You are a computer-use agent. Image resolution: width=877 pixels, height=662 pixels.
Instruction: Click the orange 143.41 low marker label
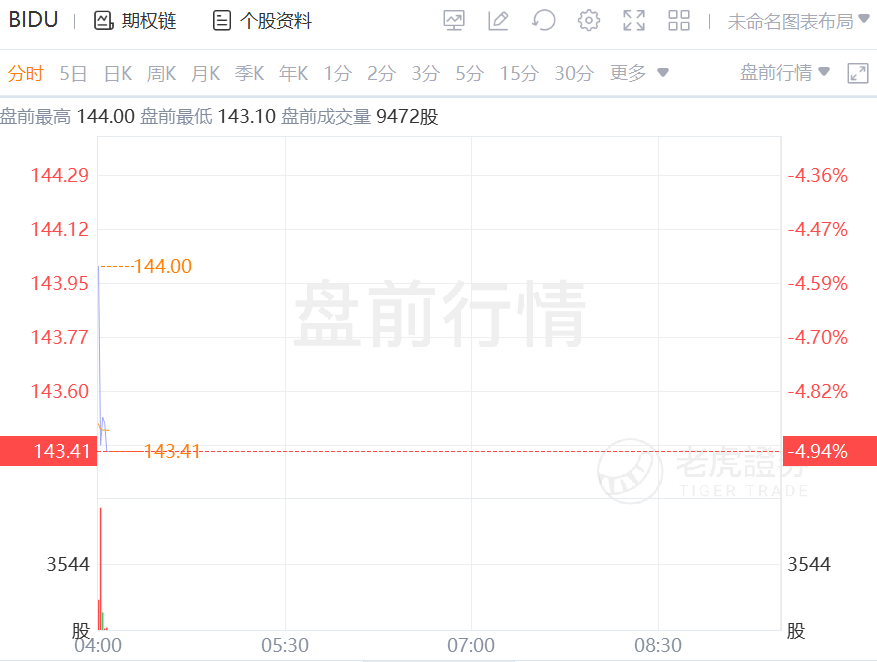[x=172, y=451]
